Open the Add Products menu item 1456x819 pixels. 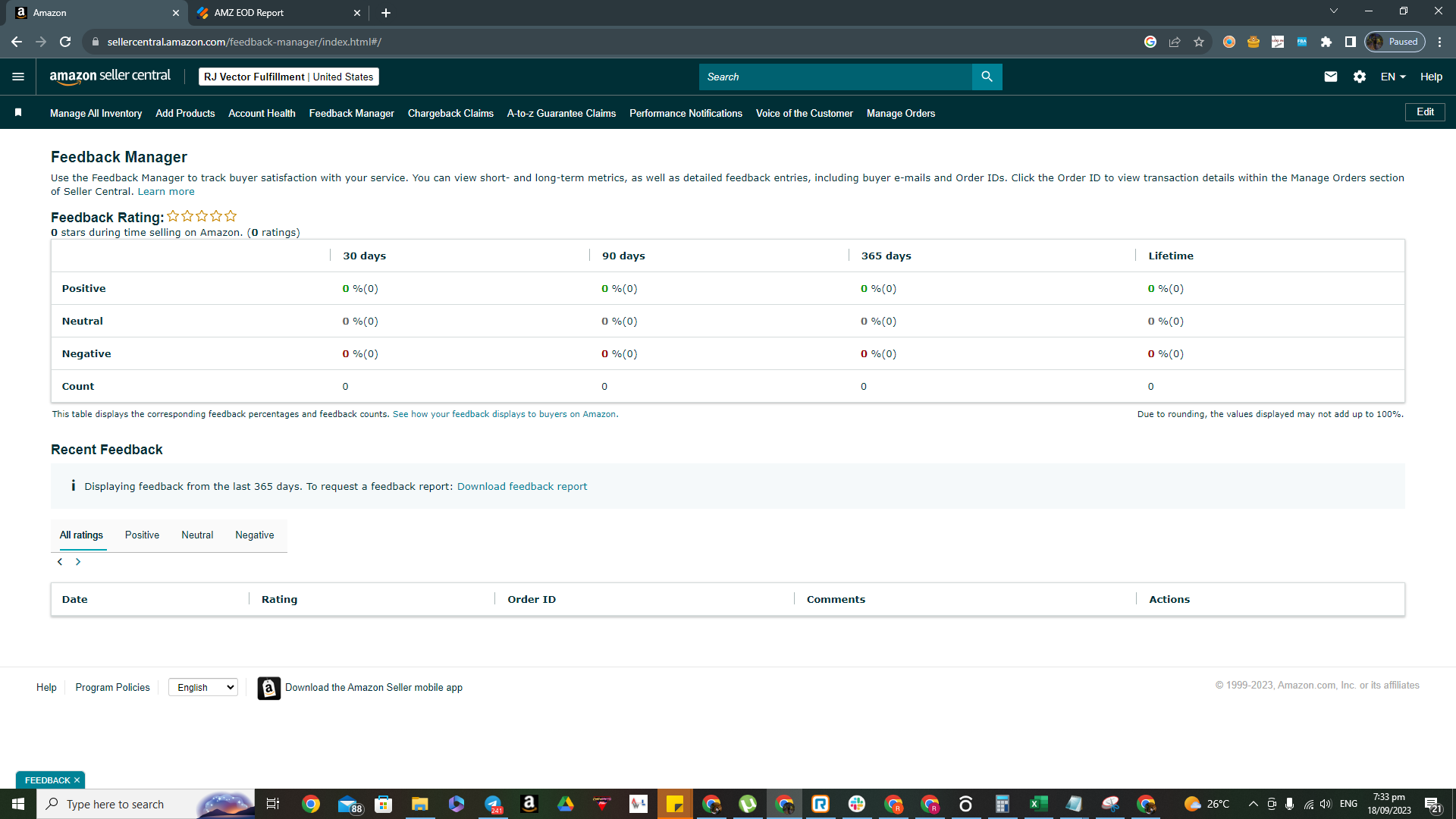(185, 113)
